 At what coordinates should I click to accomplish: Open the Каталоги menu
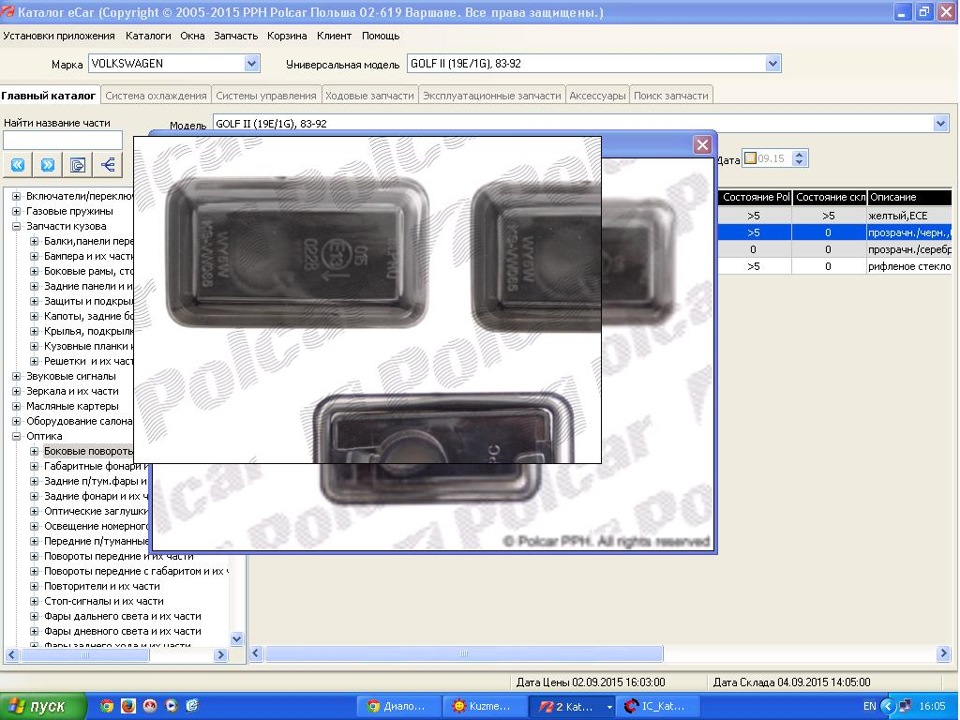(148, 36)
